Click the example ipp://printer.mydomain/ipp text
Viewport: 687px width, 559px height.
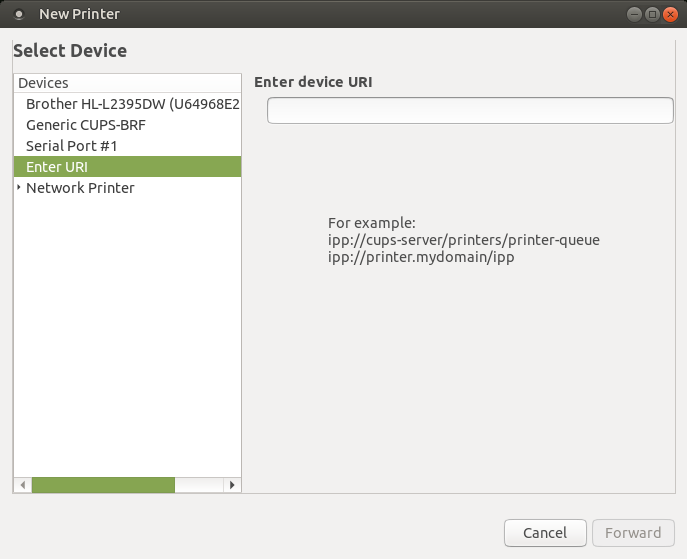point(421,257)
